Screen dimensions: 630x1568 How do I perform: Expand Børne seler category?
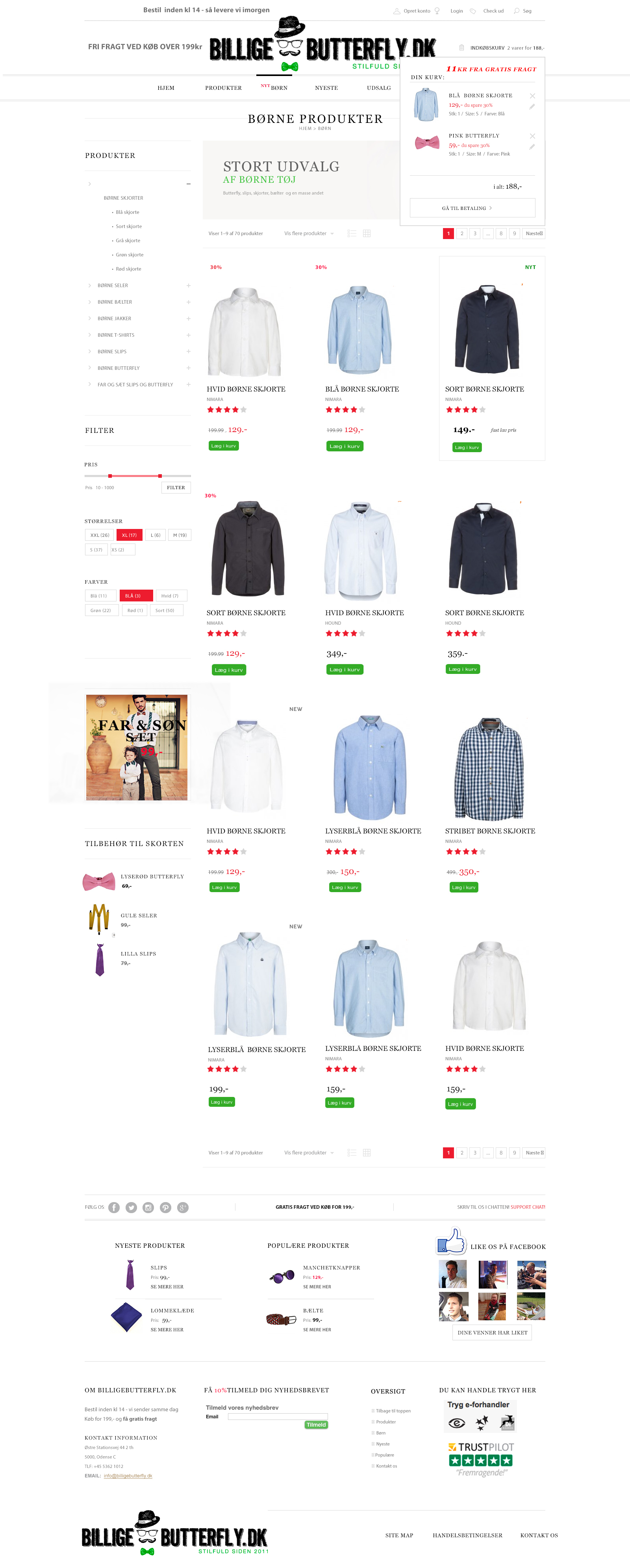tap(189, 286)
